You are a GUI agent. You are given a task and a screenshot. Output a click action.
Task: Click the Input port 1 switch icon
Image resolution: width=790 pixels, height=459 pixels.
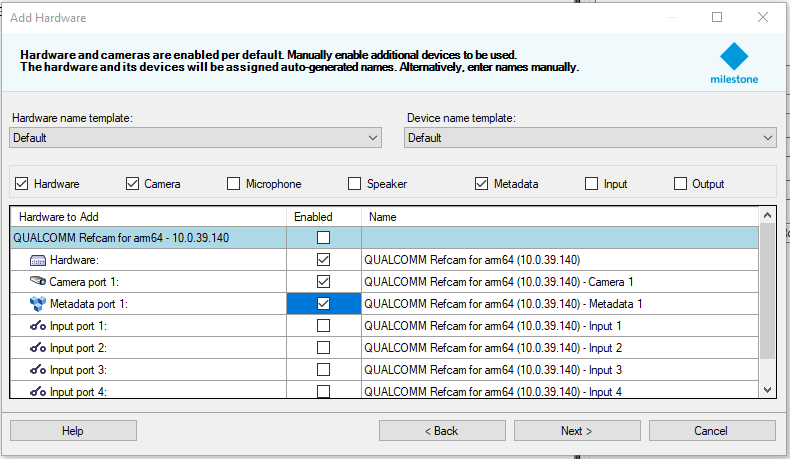point(38,326)
